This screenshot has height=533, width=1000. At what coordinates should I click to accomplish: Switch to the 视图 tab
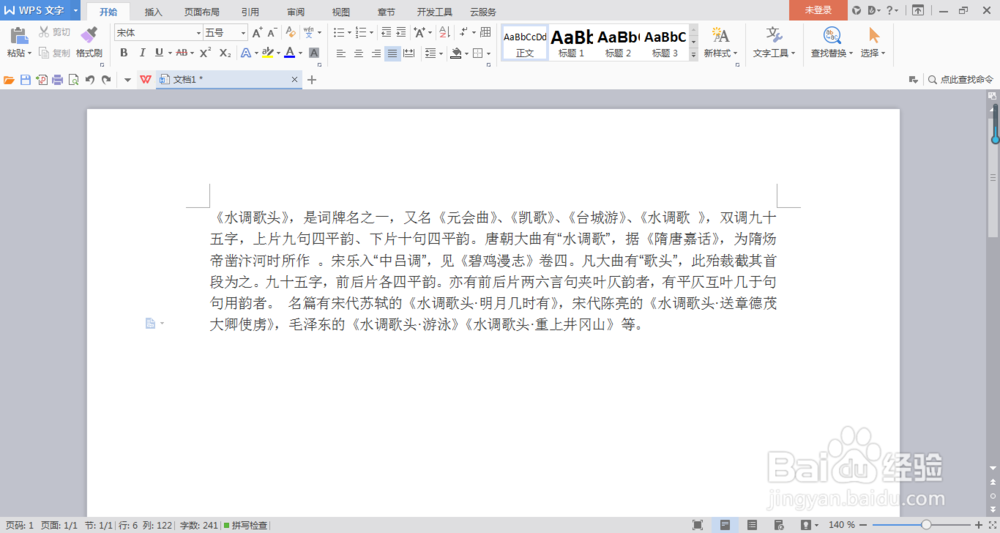341,11
